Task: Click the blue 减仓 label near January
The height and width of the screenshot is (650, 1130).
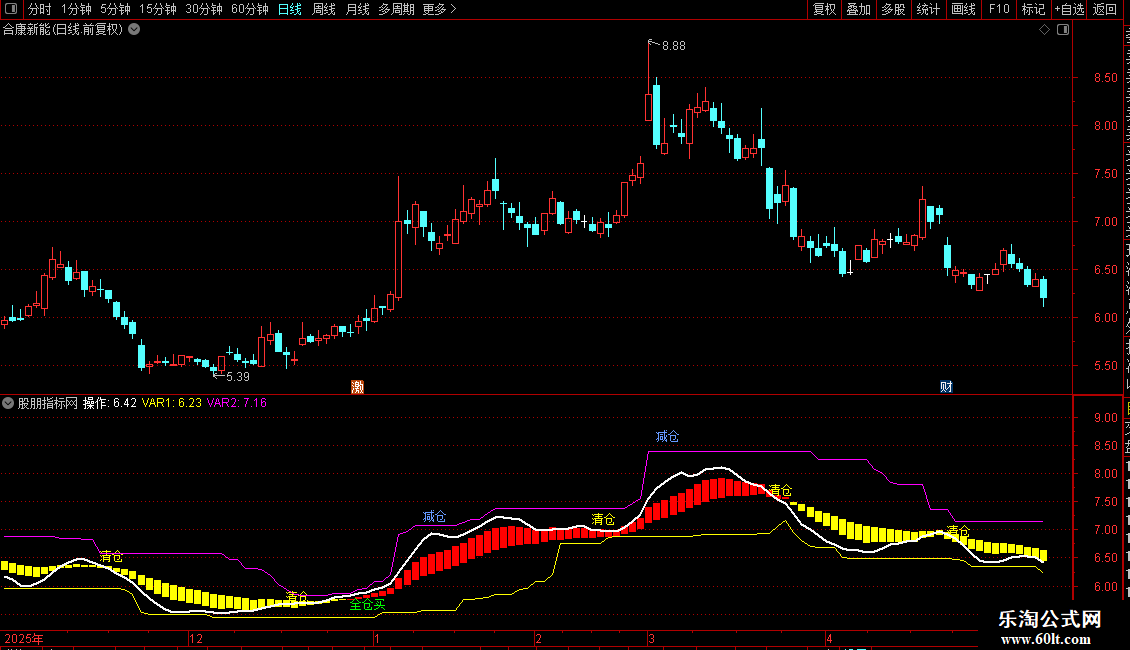Action: click(x=435, y=516)
